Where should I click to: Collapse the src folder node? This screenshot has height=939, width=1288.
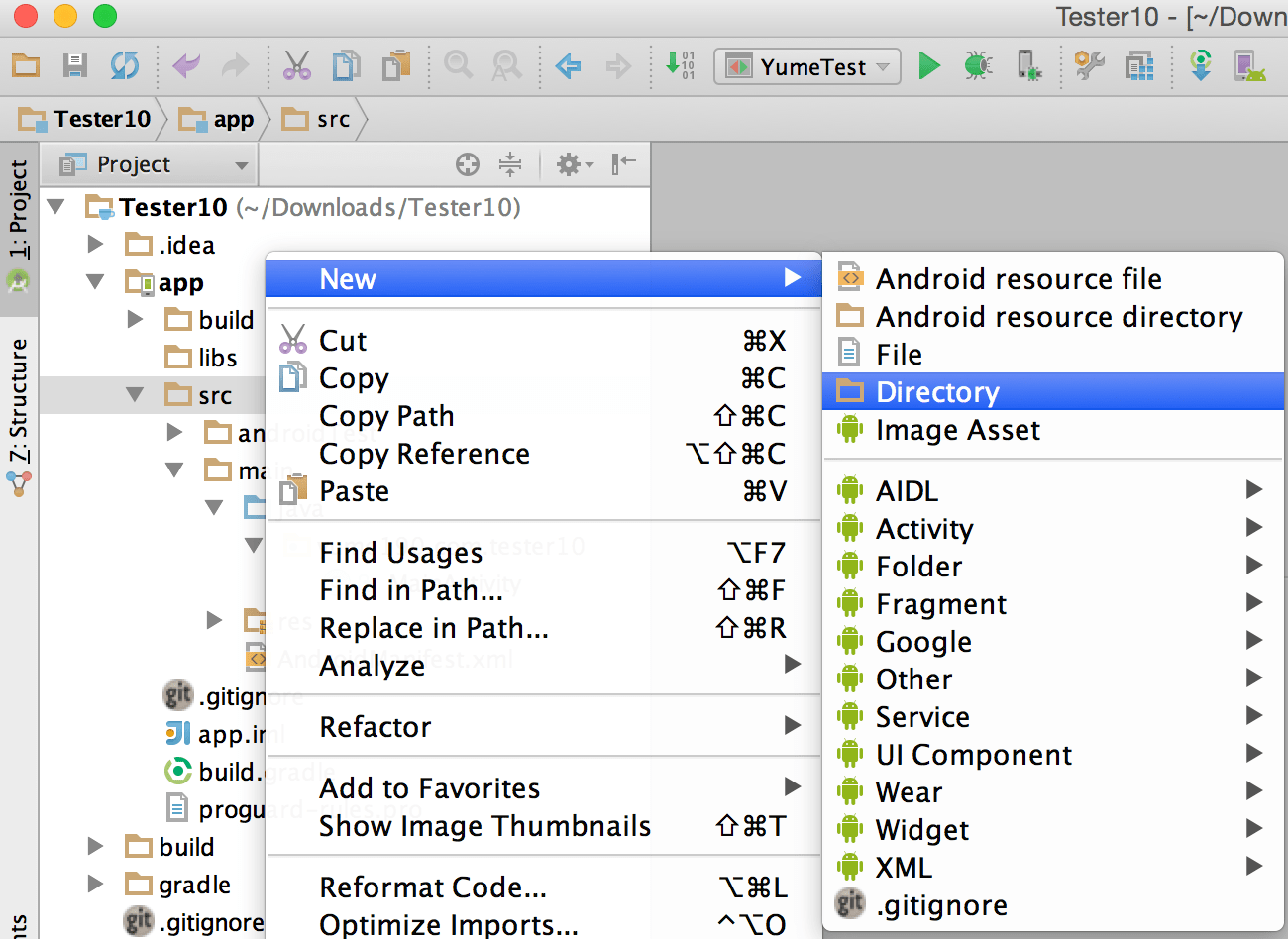point(136,395)
